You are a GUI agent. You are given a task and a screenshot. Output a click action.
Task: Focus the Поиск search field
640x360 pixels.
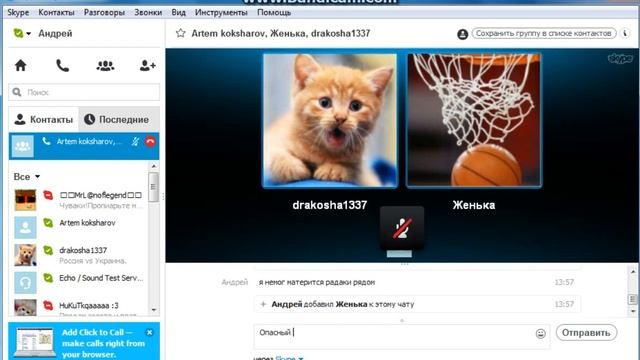(84, 92)
